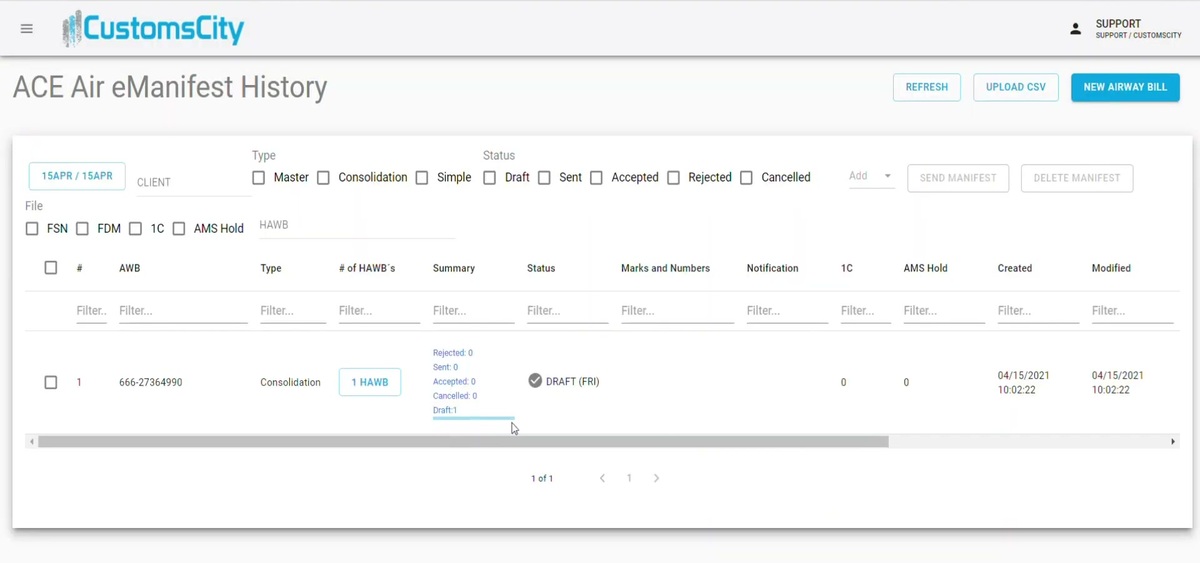Check the Master type checkbox
1200x563 pixels.
pyautogui.click(x=259, y=177)
